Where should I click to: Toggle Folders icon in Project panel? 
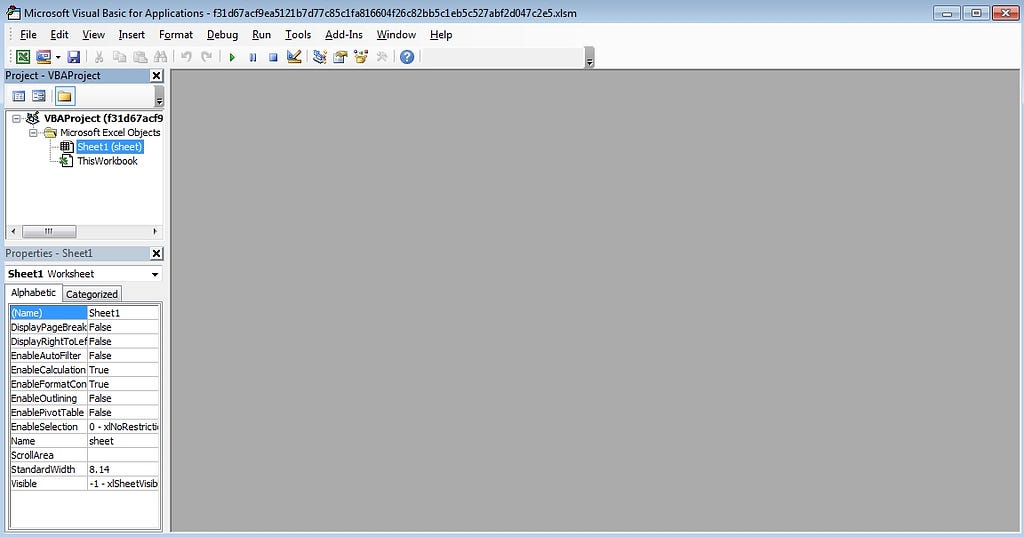64,96
